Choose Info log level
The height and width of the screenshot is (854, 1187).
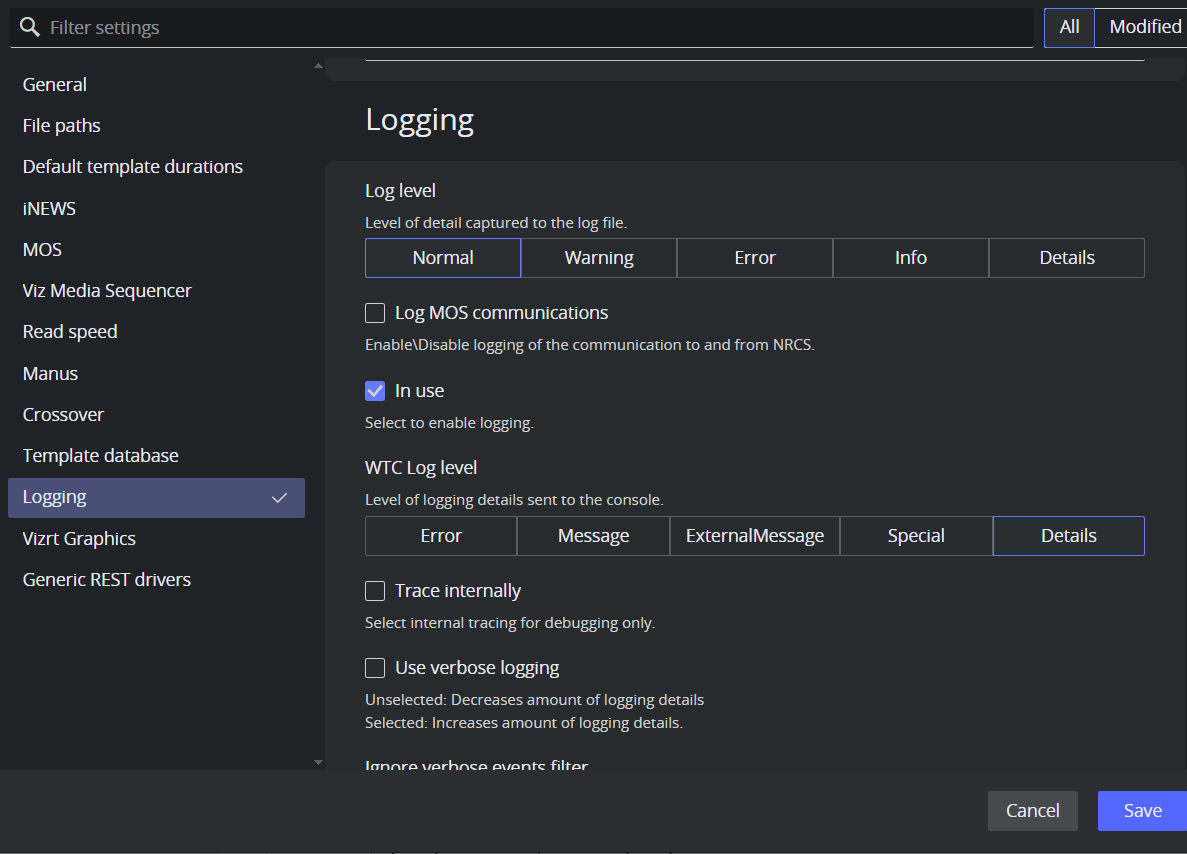pos(911,258)
